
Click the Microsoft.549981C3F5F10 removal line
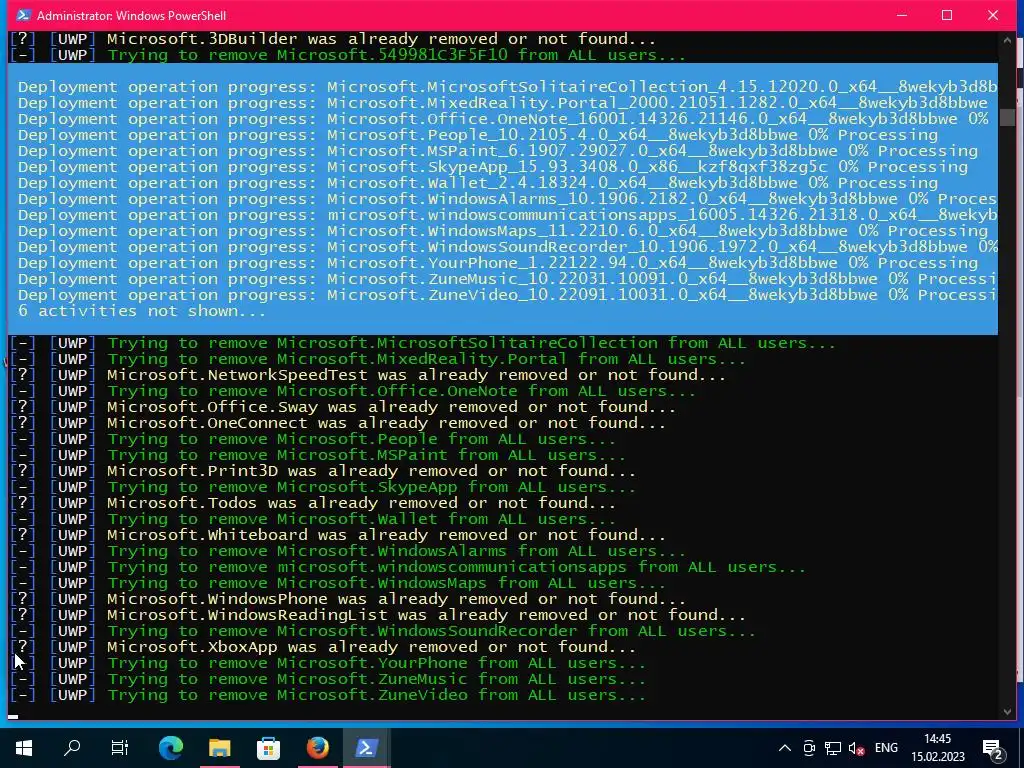[347, 55]
